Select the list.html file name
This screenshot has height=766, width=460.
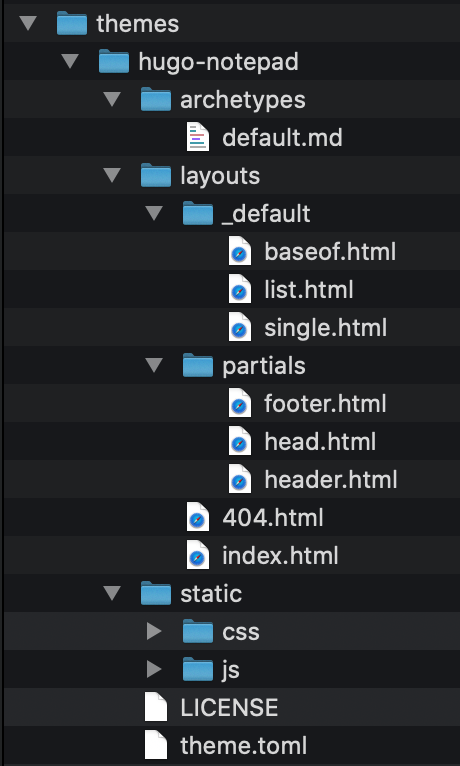[309, 290]
